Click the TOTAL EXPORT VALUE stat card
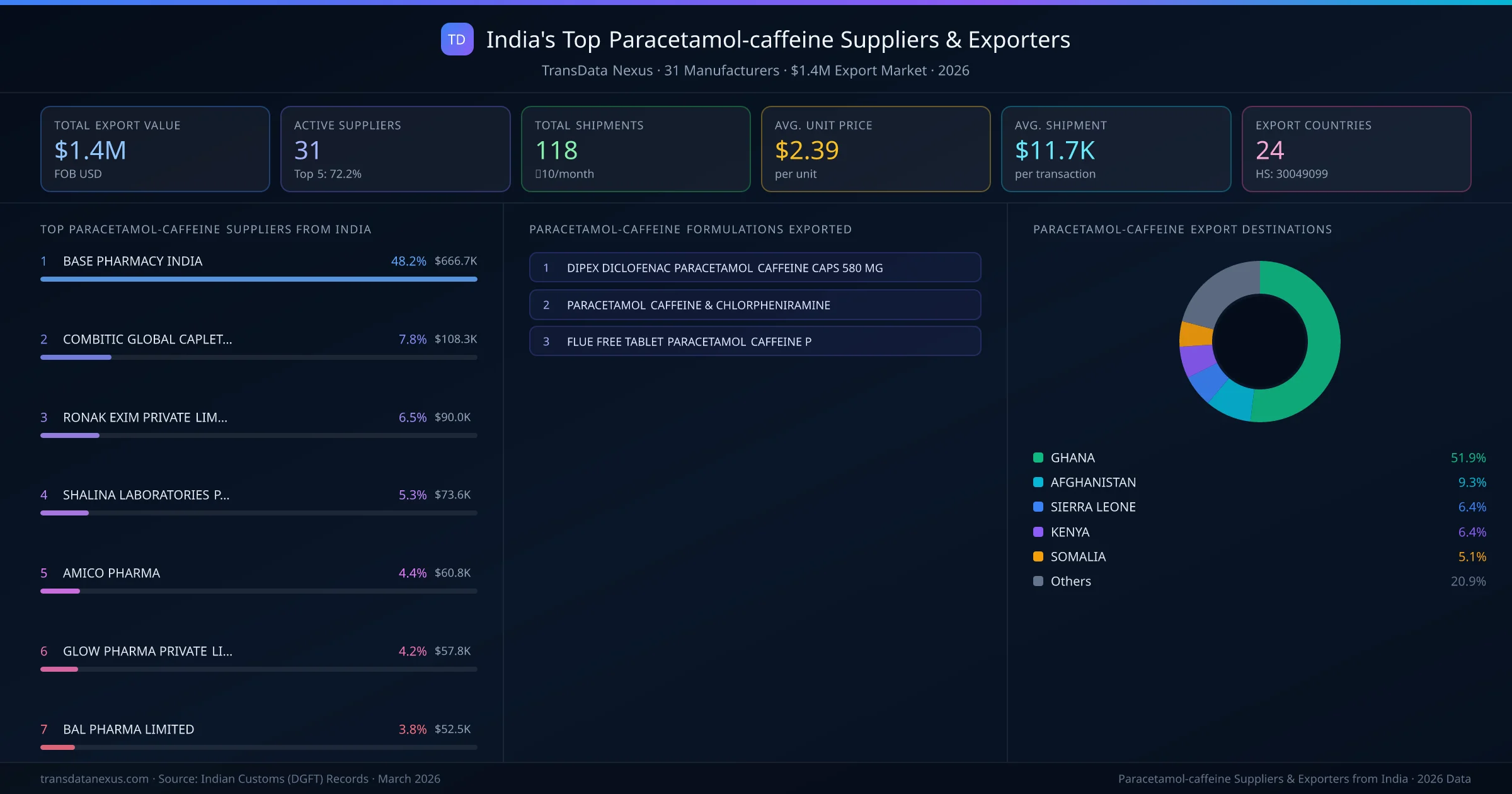The width and height of the screenshot is (1512, 794). coord(155,149)
